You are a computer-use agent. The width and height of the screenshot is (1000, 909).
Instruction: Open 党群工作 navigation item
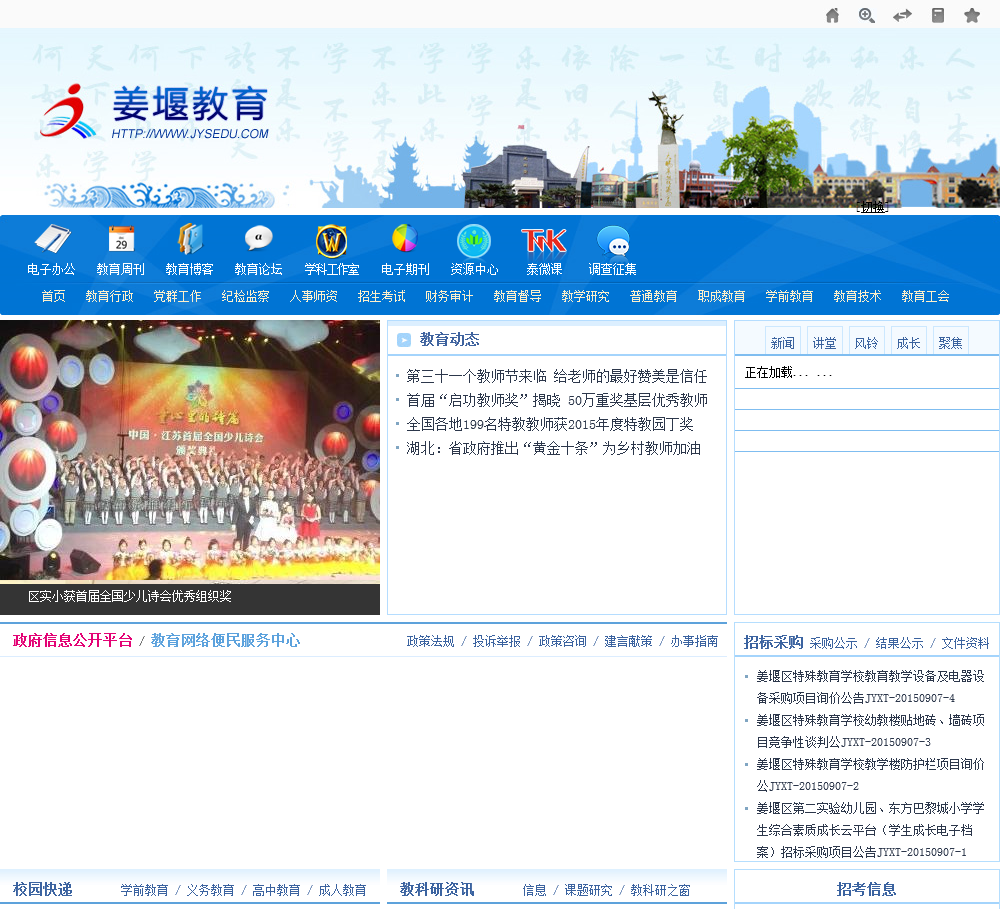177,296
